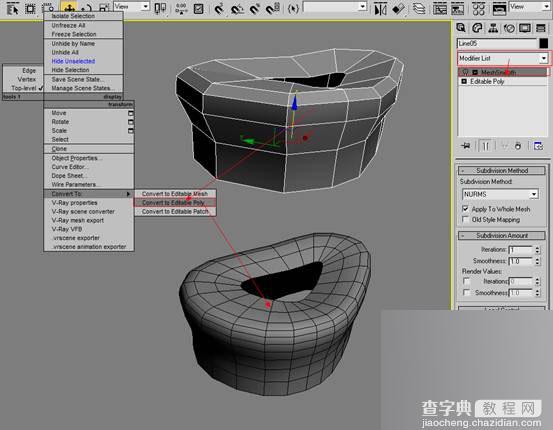
Task: Choose Convert to Editable Poly
Action: coord(174,202)
